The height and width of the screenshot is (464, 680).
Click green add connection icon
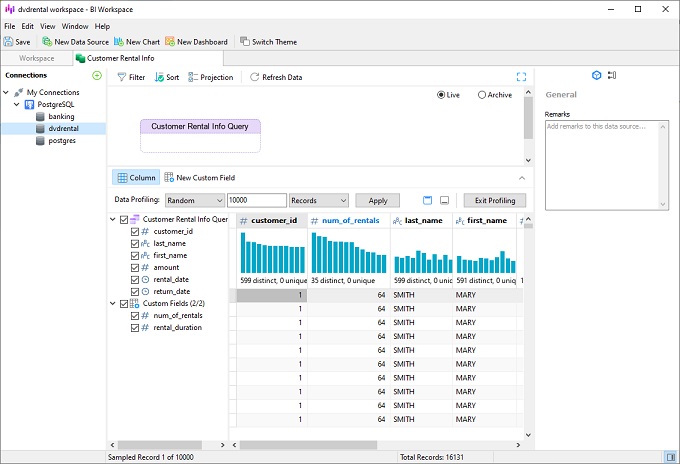[x=97, y=75]
